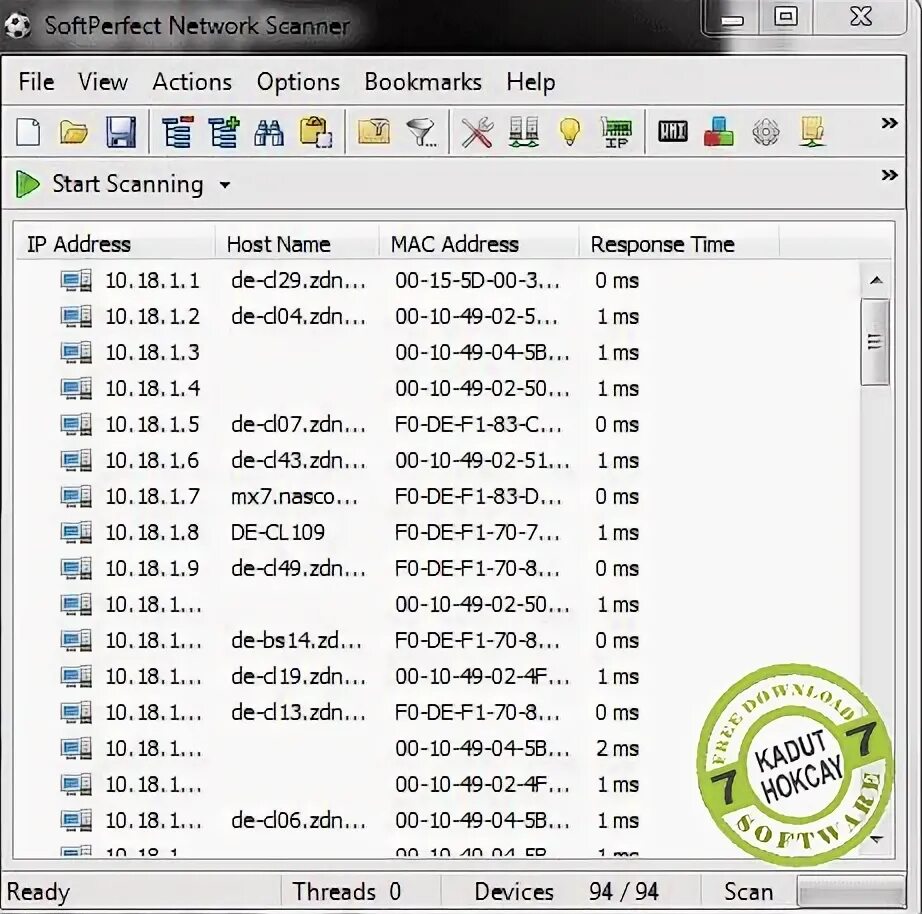This screenshot has height=914, width=922.
Task: Open the Actions menu
Action: point(192,82)
